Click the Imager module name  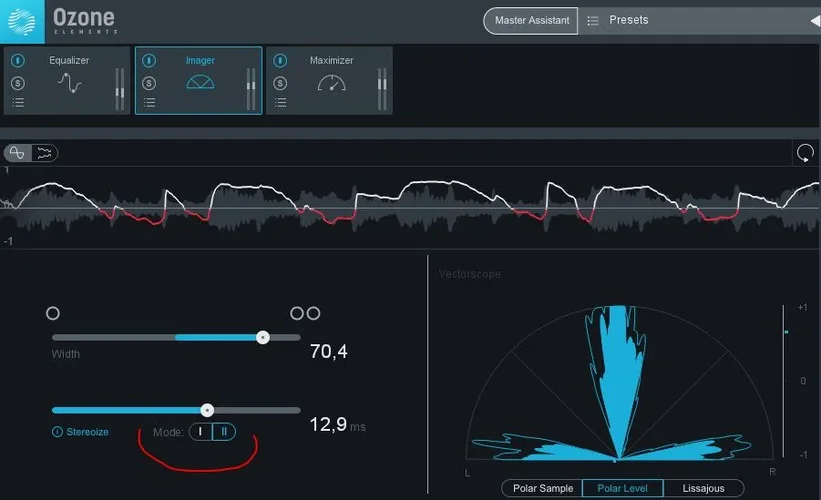point(201,61)
